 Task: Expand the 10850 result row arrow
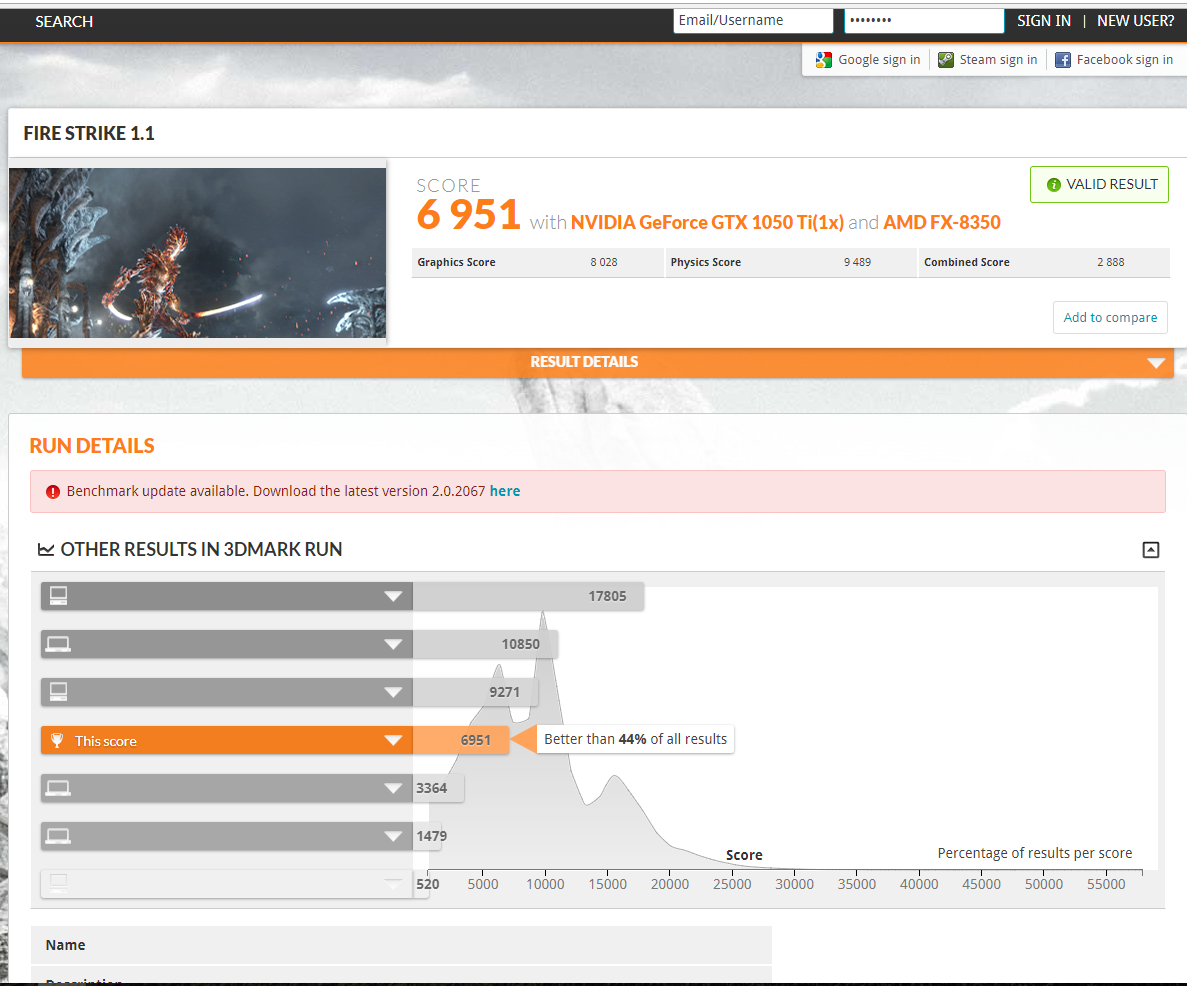393,644
